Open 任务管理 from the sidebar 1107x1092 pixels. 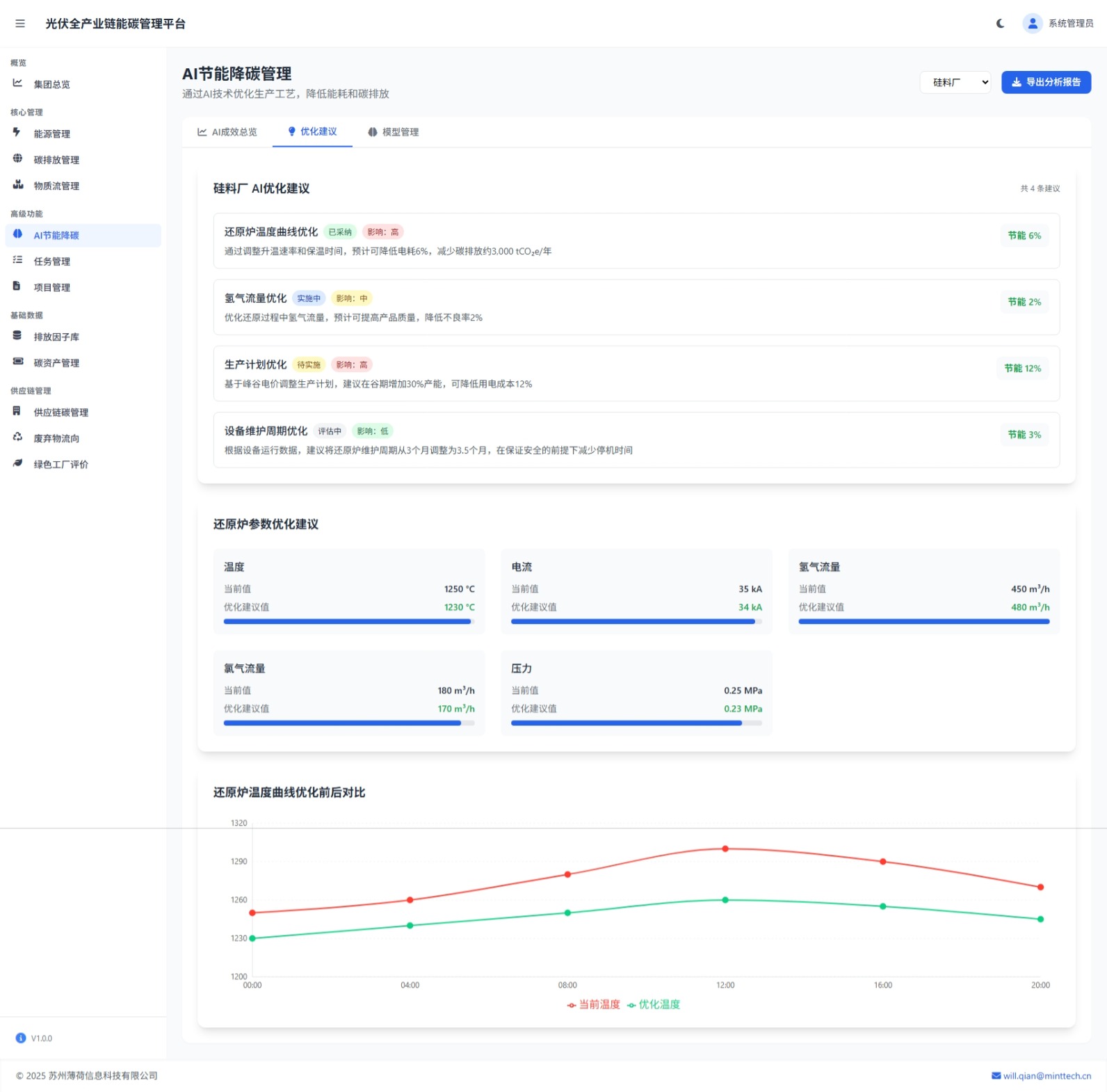click(x=51, y=262)
